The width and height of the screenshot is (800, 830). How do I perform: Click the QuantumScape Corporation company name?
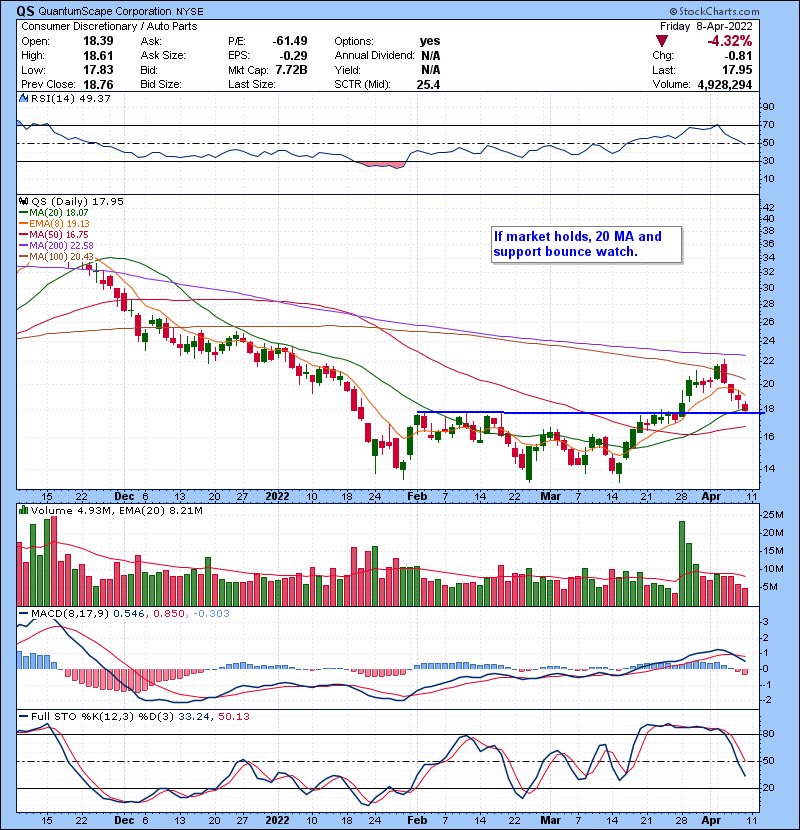105,12
